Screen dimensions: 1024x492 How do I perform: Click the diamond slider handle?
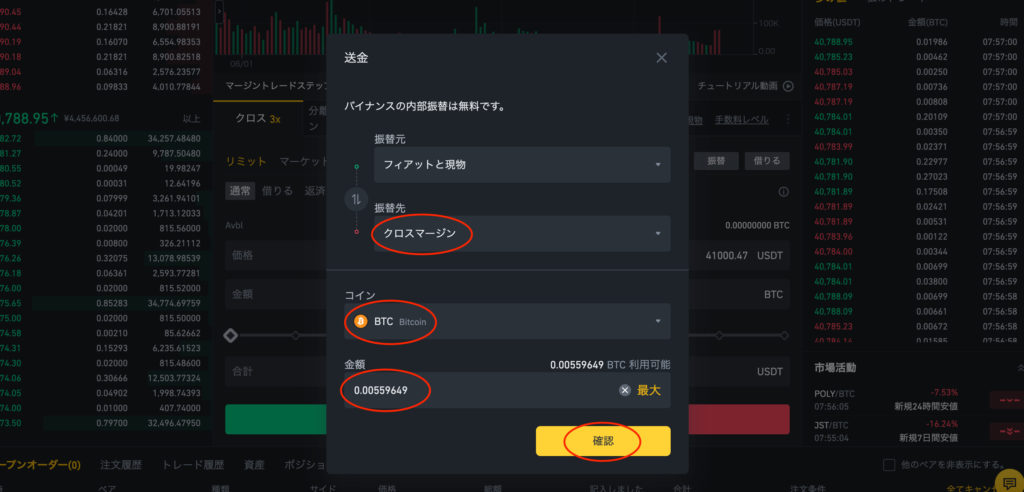pos(230,336)
